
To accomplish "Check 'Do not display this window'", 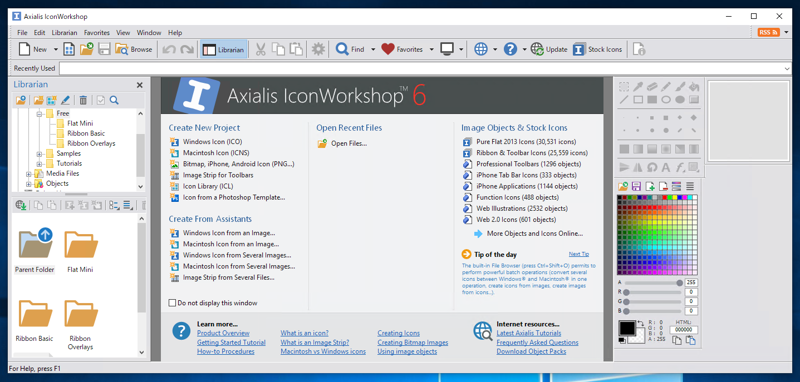I will pyautogui.click(x=172, y=303).
